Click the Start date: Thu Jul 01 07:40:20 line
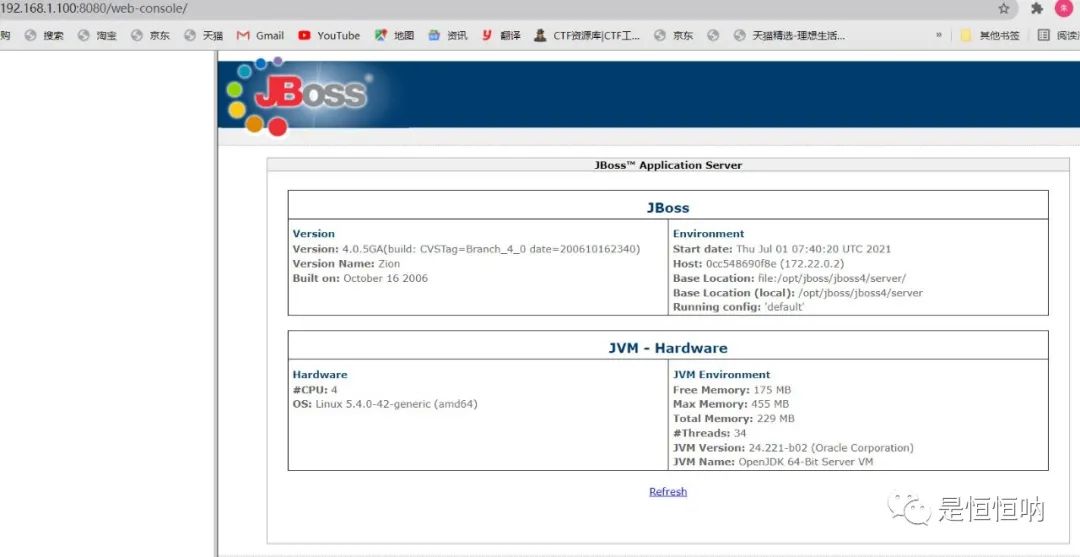The height and width of the screenshot is (557, 1080). (782, 249)
